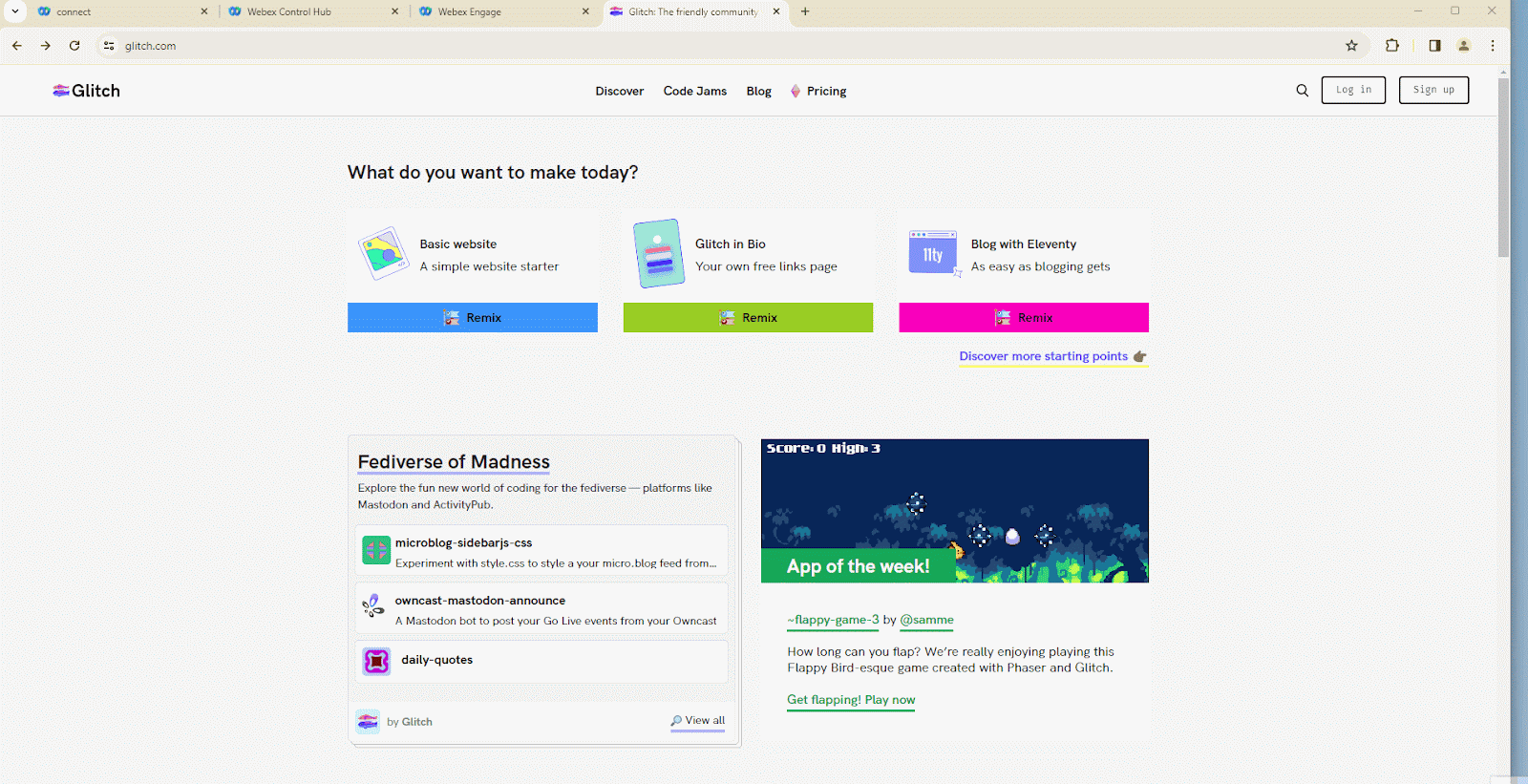Open the daily-quotes project
The image size is (1528, 784).
pyautogui.click(x=541, y=661)
